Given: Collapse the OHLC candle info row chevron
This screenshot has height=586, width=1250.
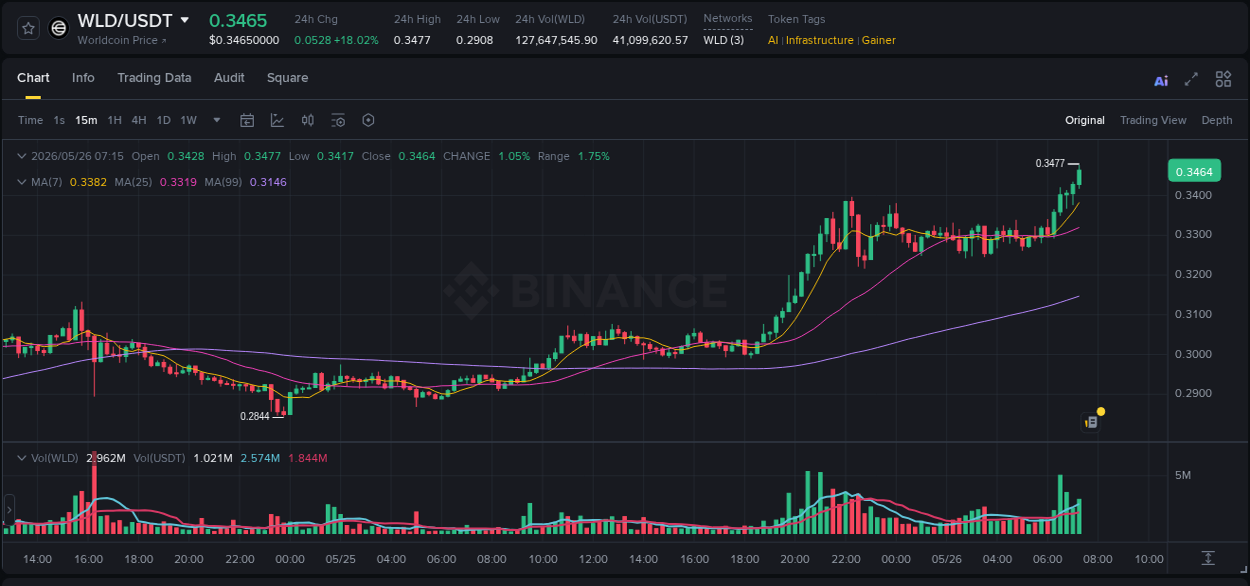Looking at the screenshot, I should (22, 156).
